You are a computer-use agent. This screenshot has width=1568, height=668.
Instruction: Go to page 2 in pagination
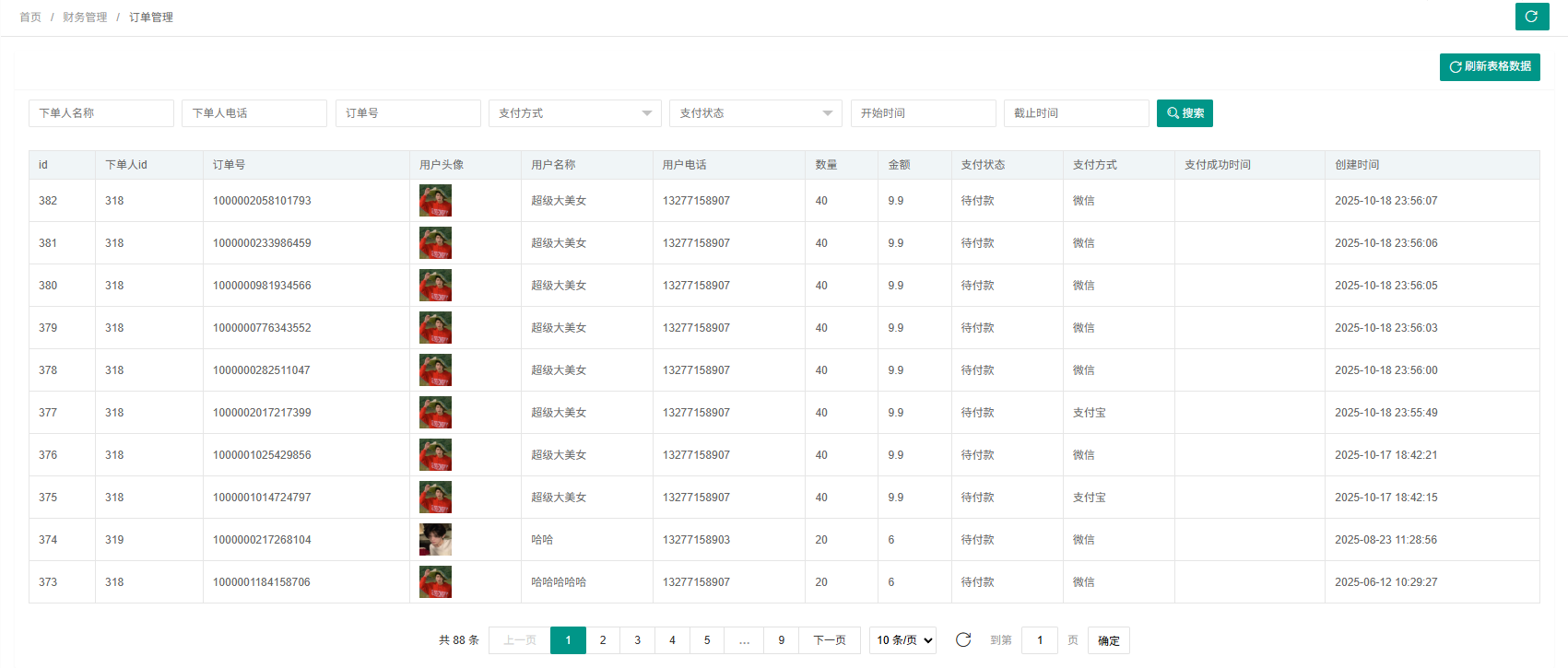click(603, 640)
